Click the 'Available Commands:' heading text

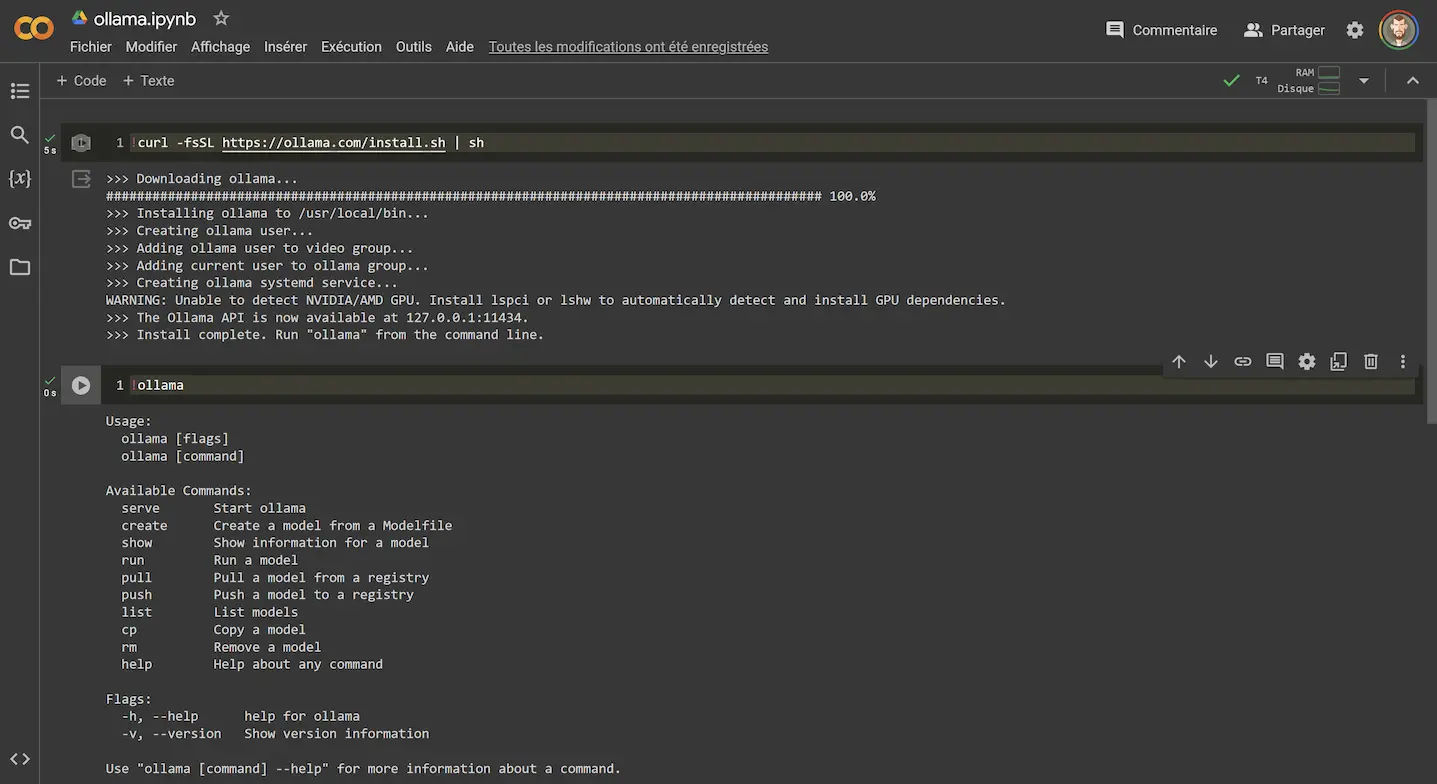point(179,491)
